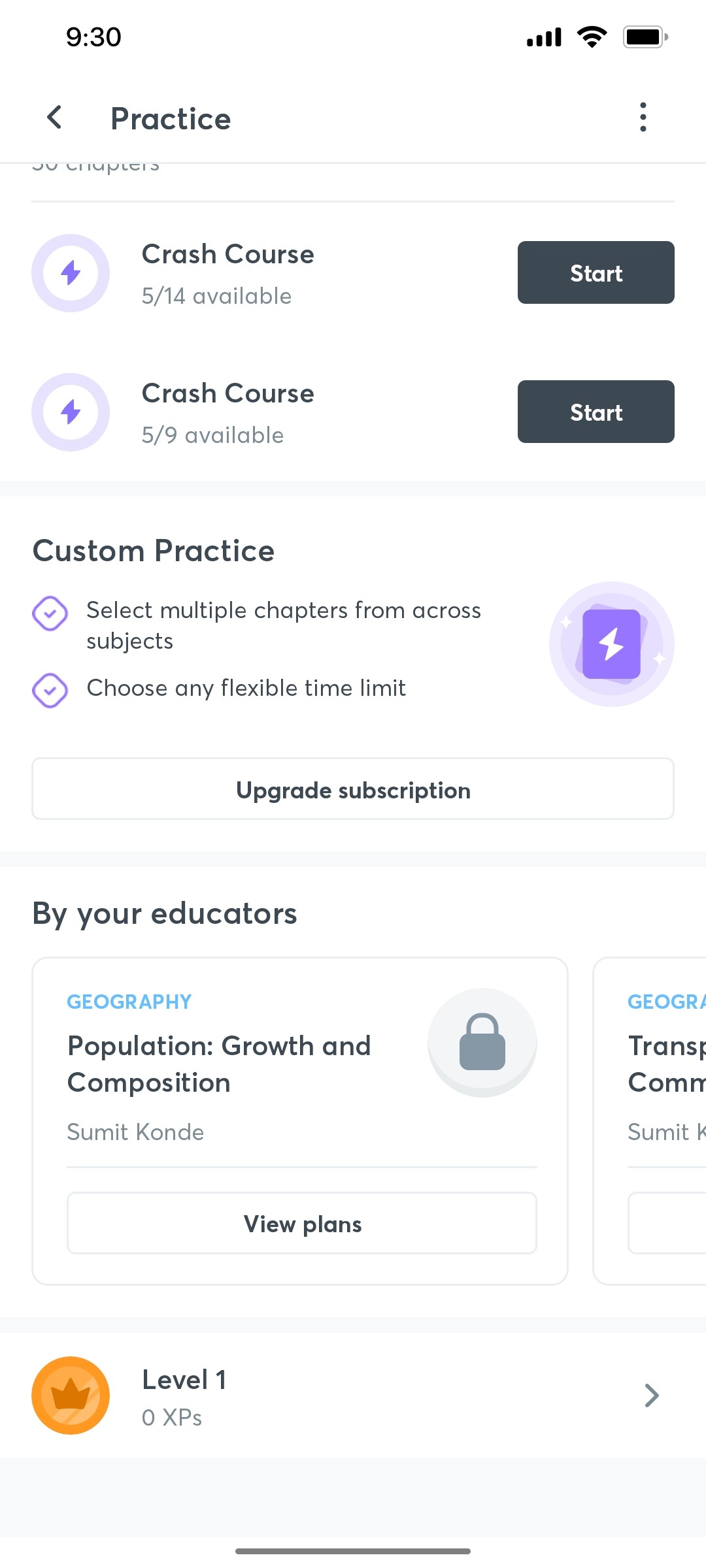Image resolution: width=706 pixels, height=1568 pixels.
Task: Tap the lightning icon for Crash Course 5/9
Action: [x=70, y=412]
